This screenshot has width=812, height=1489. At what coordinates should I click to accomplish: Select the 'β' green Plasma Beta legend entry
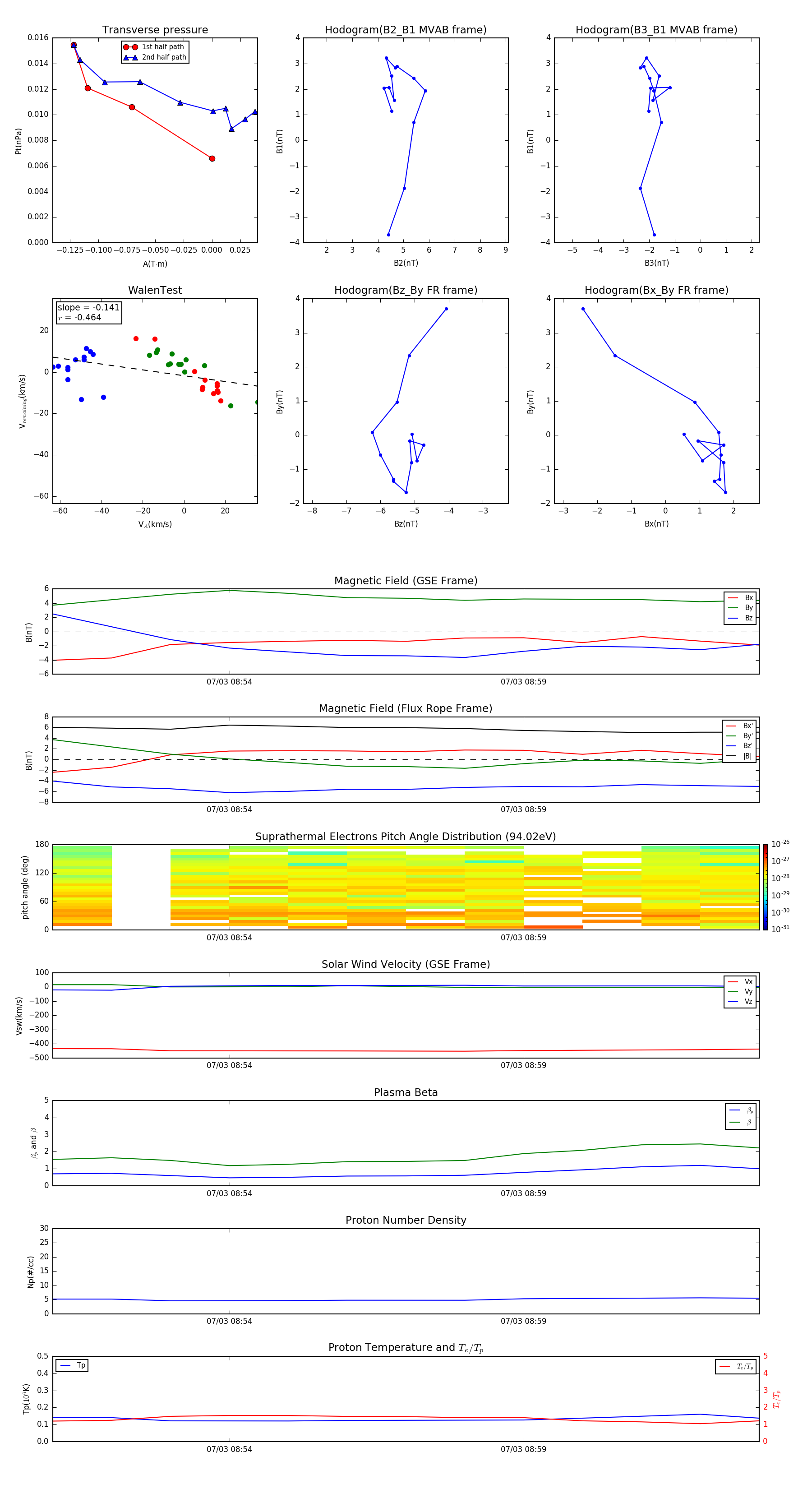click(x=741, y=1122)
